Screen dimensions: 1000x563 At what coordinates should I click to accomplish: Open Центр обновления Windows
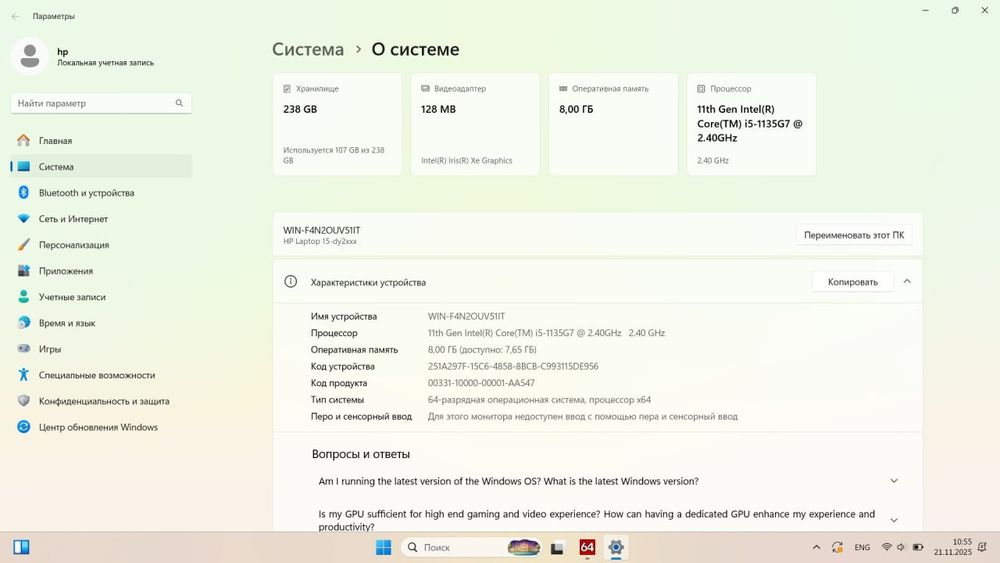coord(101,427)
